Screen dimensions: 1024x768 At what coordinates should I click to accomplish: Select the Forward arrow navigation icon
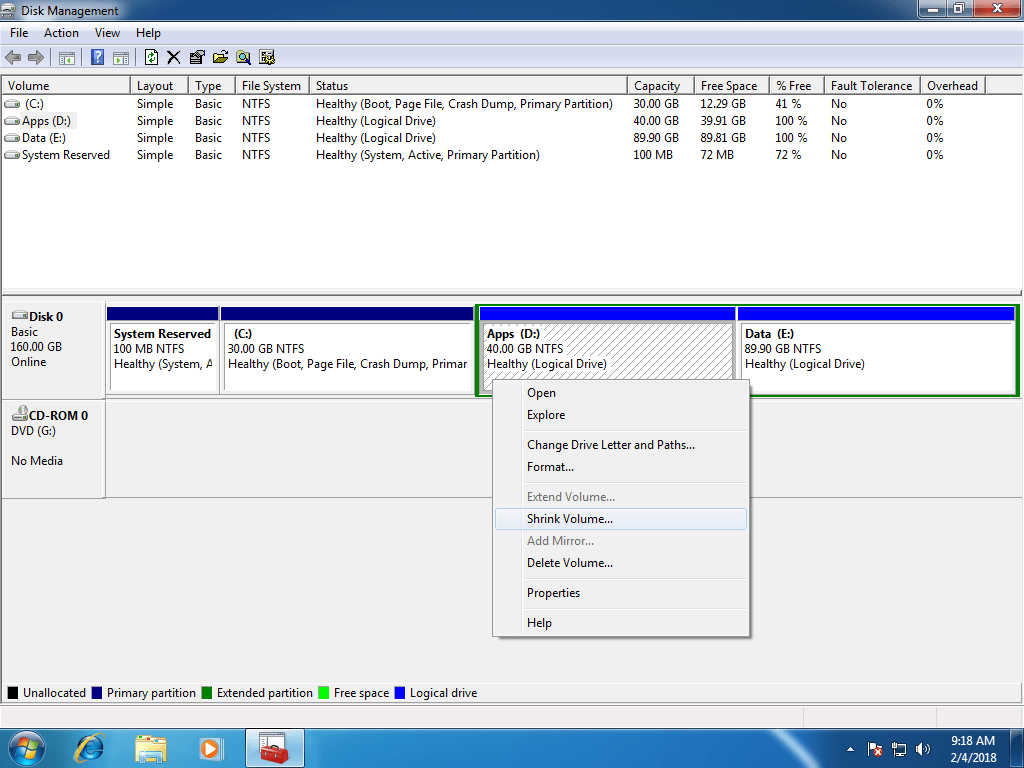point(37,57)
